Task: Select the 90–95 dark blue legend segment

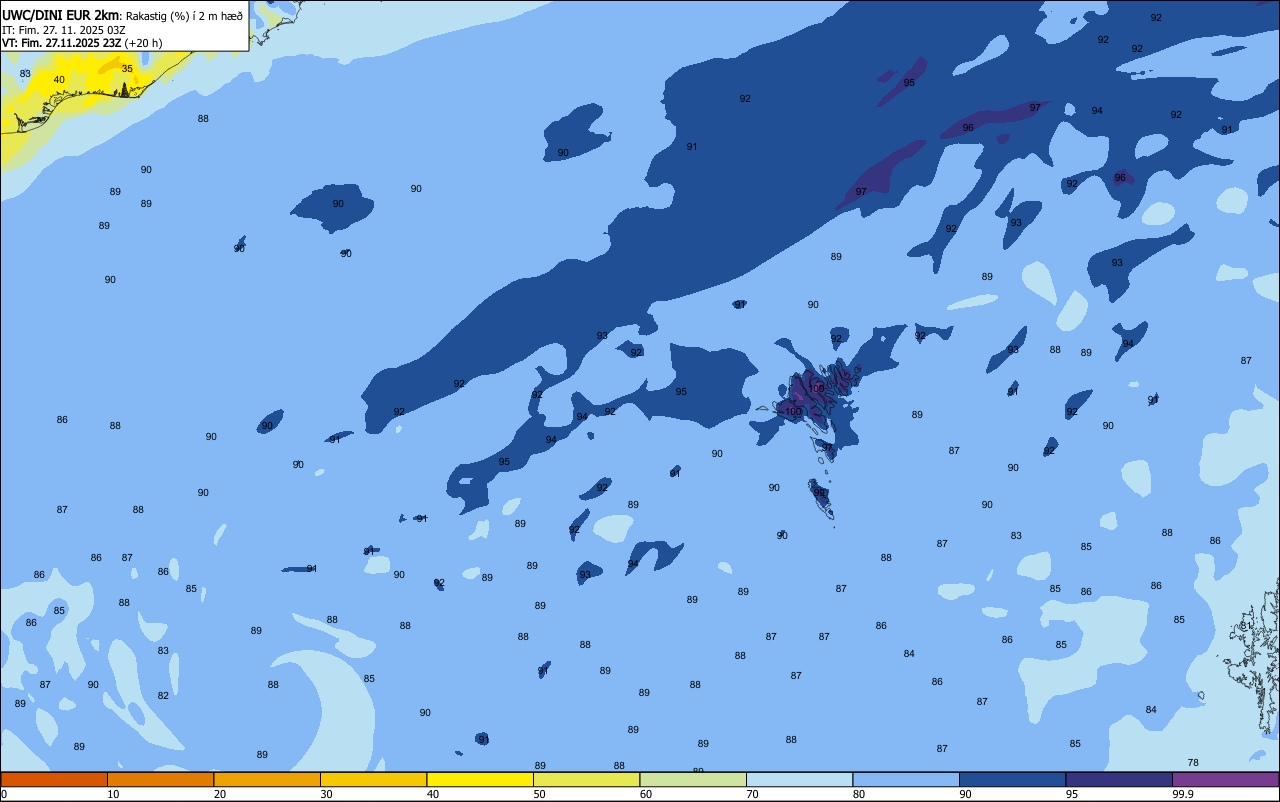Action: point(1012,779)
